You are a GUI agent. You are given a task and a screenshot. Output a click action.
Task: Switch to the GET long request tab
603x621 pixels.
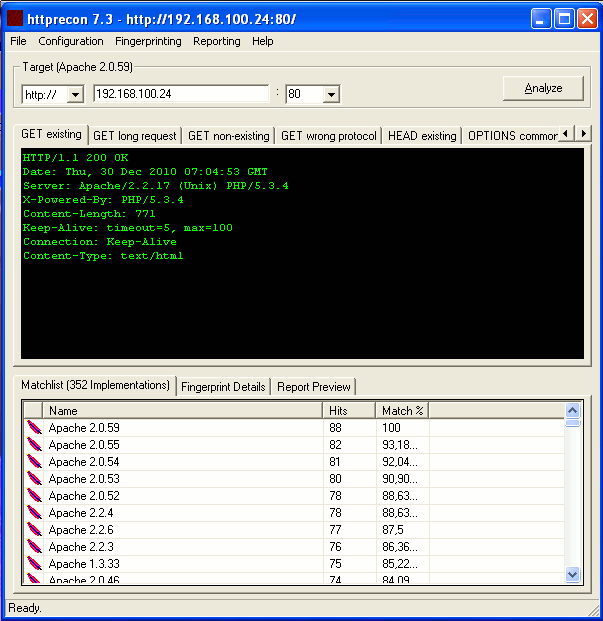click(135, 136)
